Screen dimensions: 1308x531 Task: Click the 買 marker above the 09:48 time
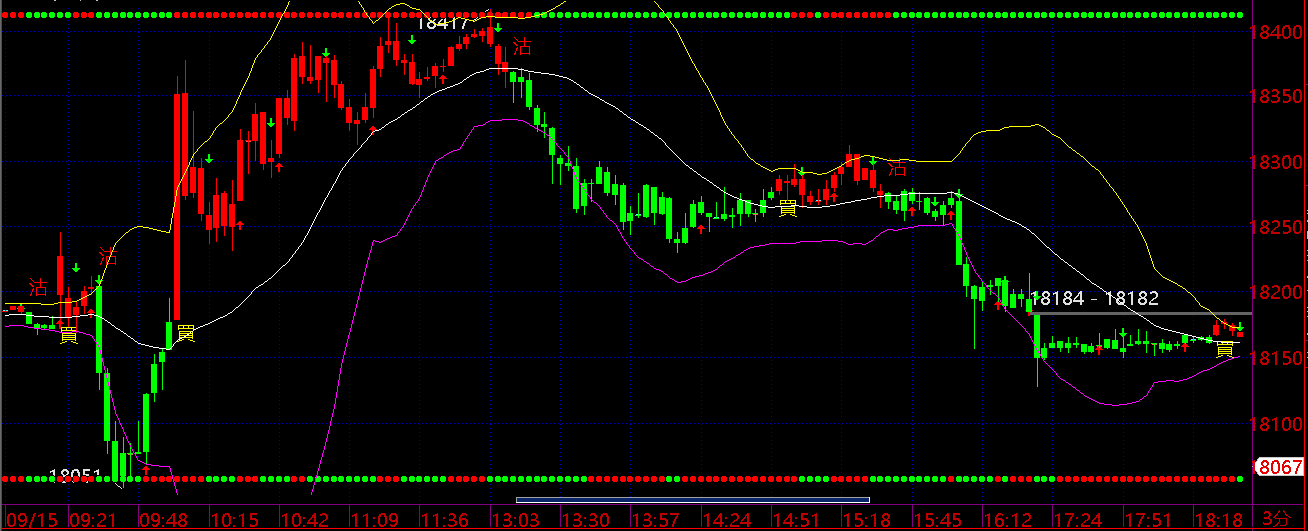pyautogui.click(x=185, y=333)
